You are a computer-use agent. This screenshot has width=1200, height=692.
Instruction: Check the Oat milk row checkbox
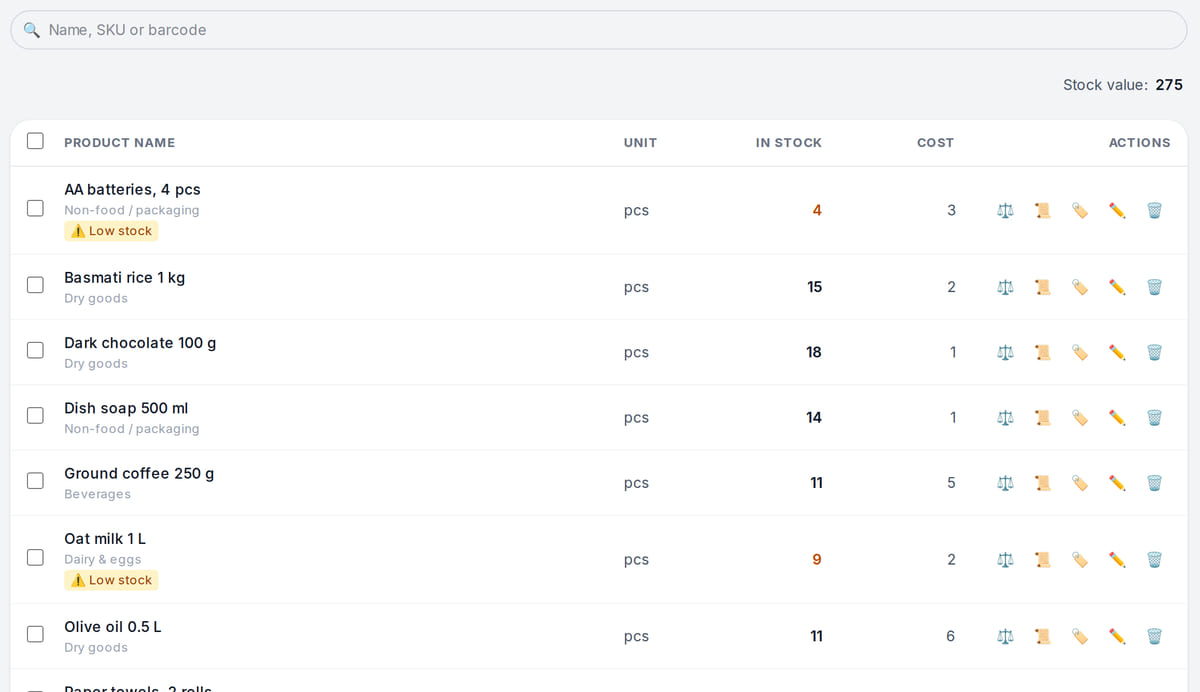tap(35, 557)
